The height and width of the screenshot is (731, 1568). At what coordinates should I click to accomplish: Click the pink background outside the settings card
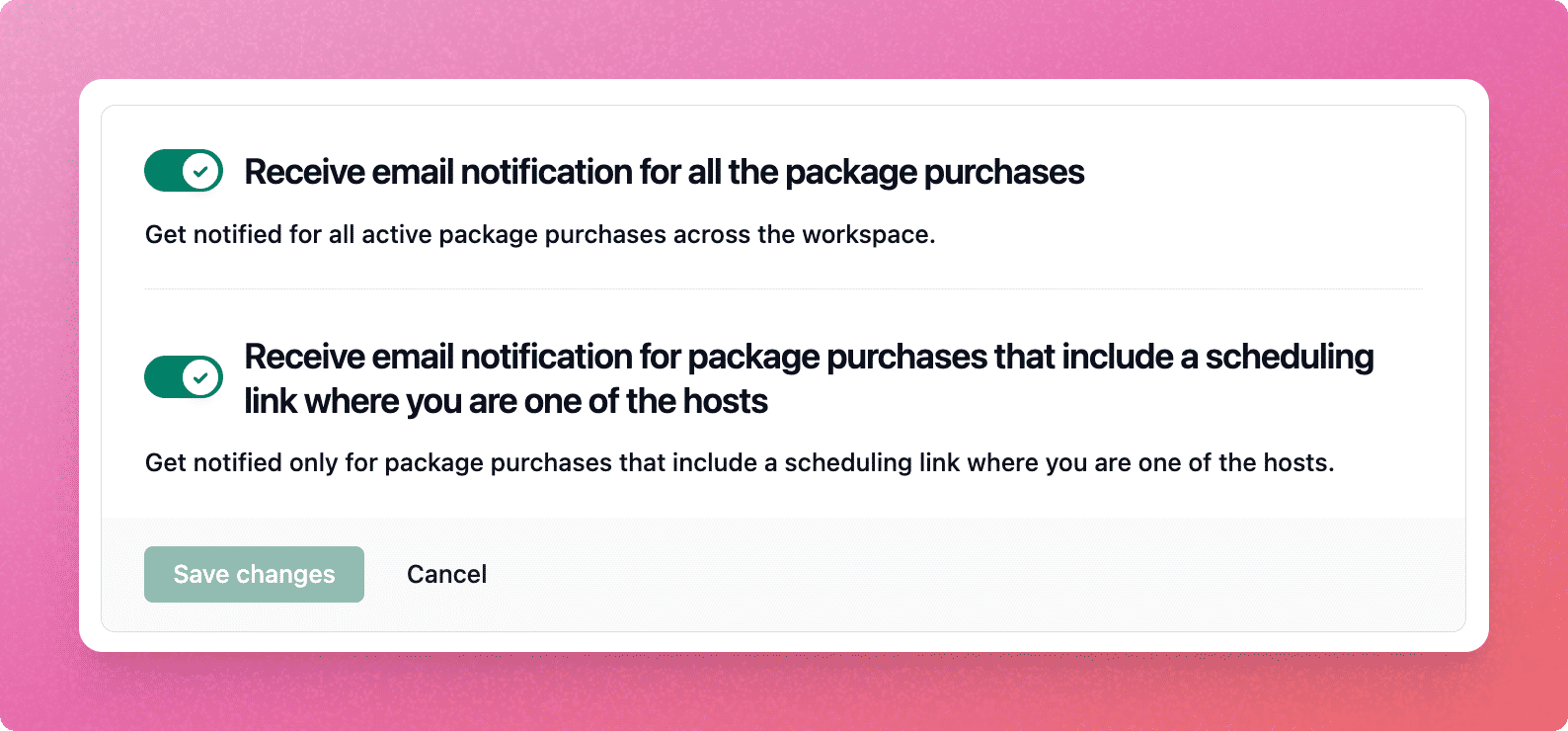coord(780,38)
